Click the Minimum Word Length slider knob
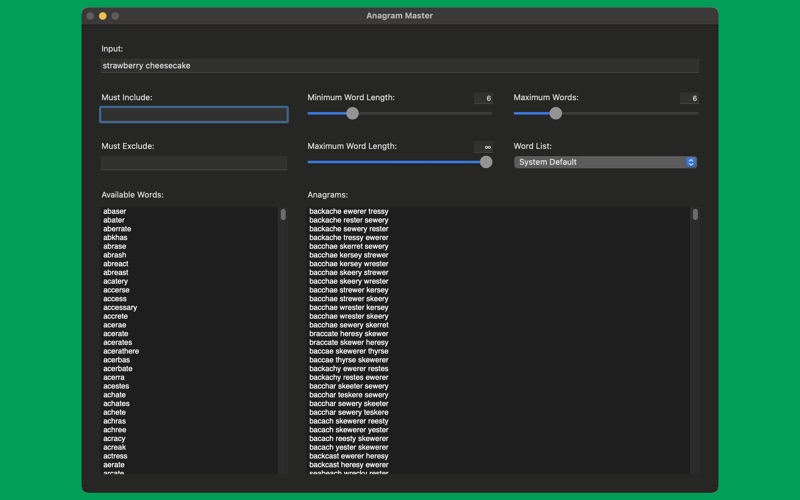 click(353, 113)
